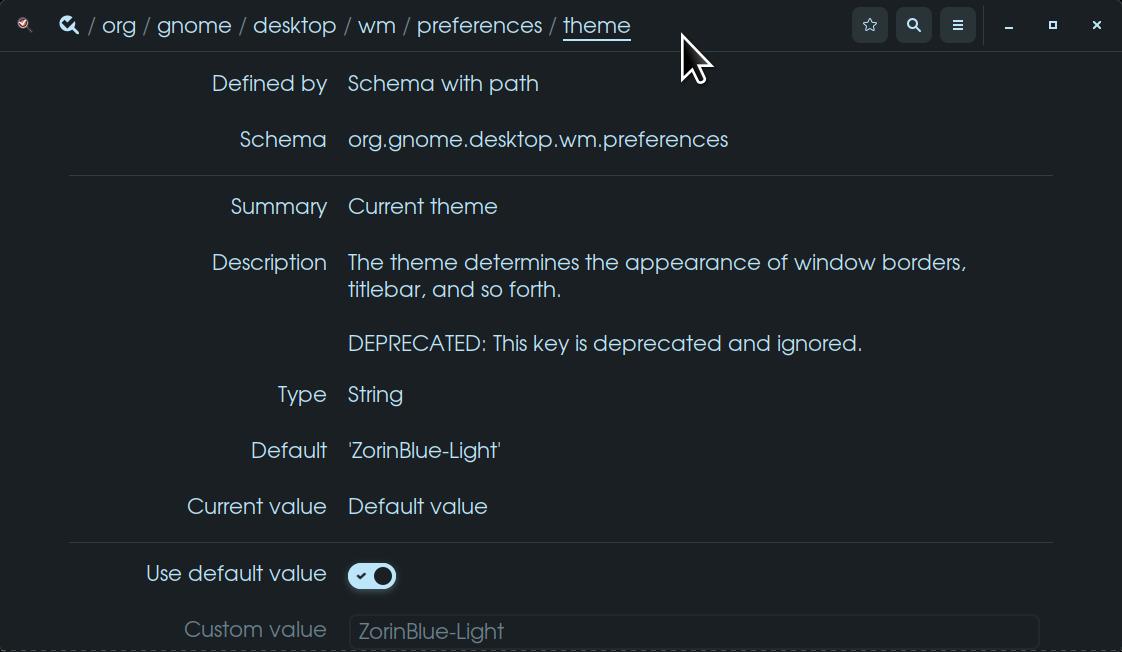Screen dimensions: 1122x652
Task: Click the Custom value text field
Action: [694, 631]
